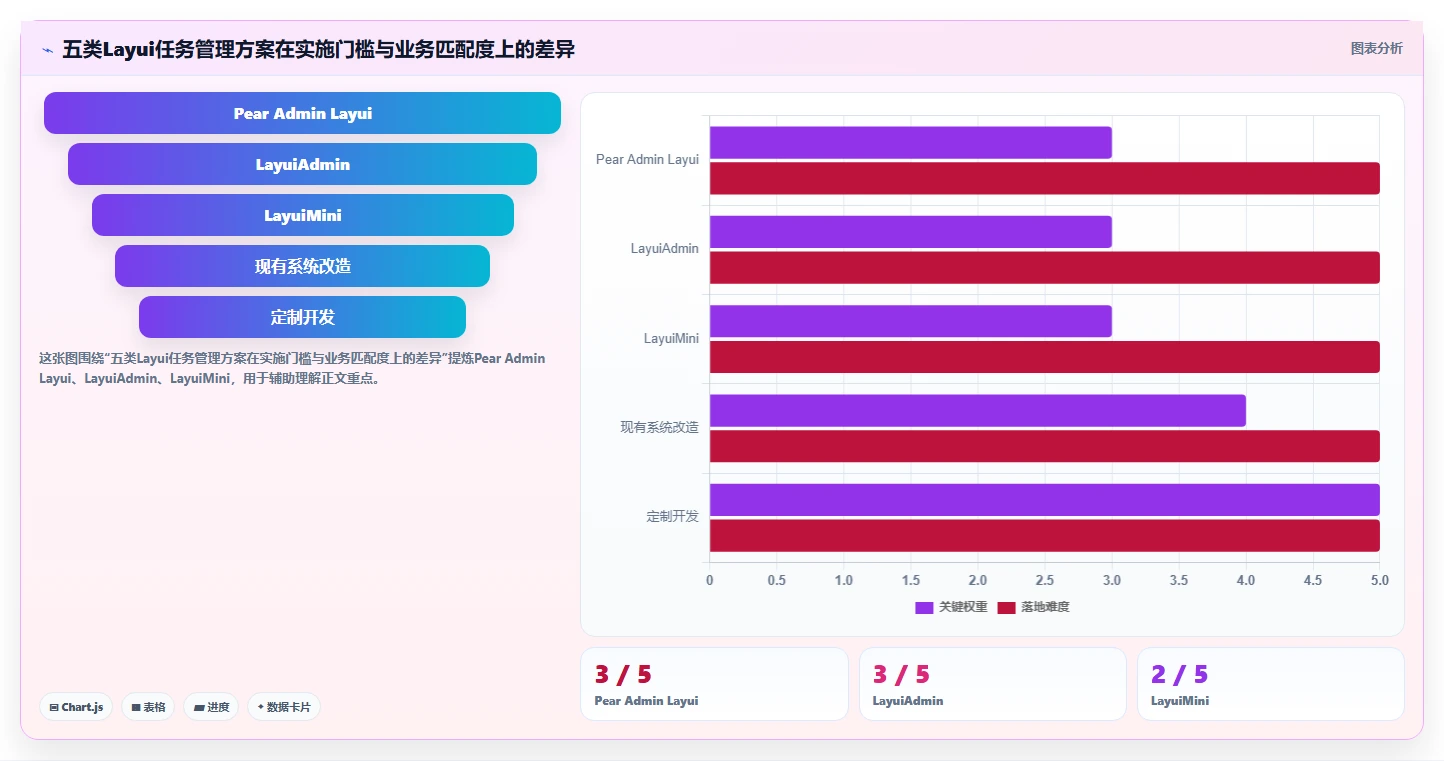The height and width of the screenshot is (761, 1444).
Task: Click LayuiAdmin crimson 落地难度 bar
Action: coord(1044,267)
